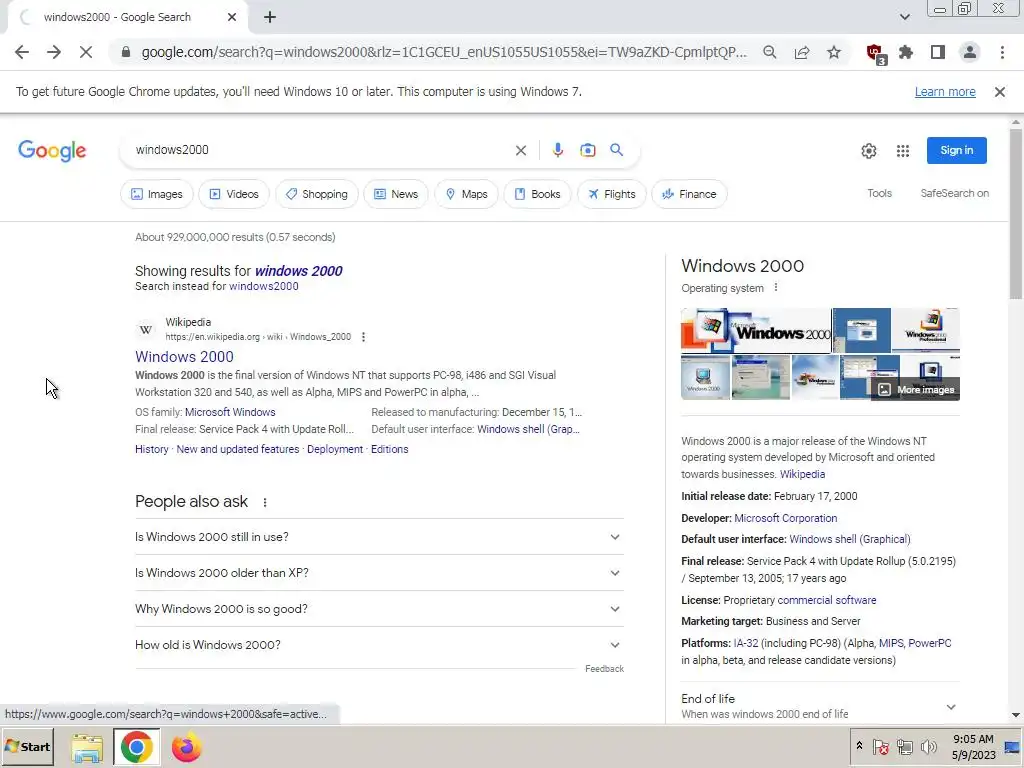Open options for the Wikipedia result

tap(363, 337)
